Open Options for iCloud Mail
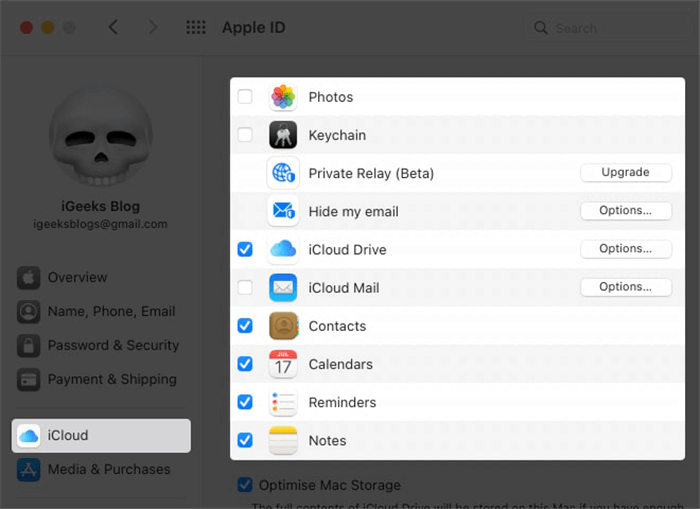Image resolution: width=700 pixels, height=509 pixels. coord(626,287)
